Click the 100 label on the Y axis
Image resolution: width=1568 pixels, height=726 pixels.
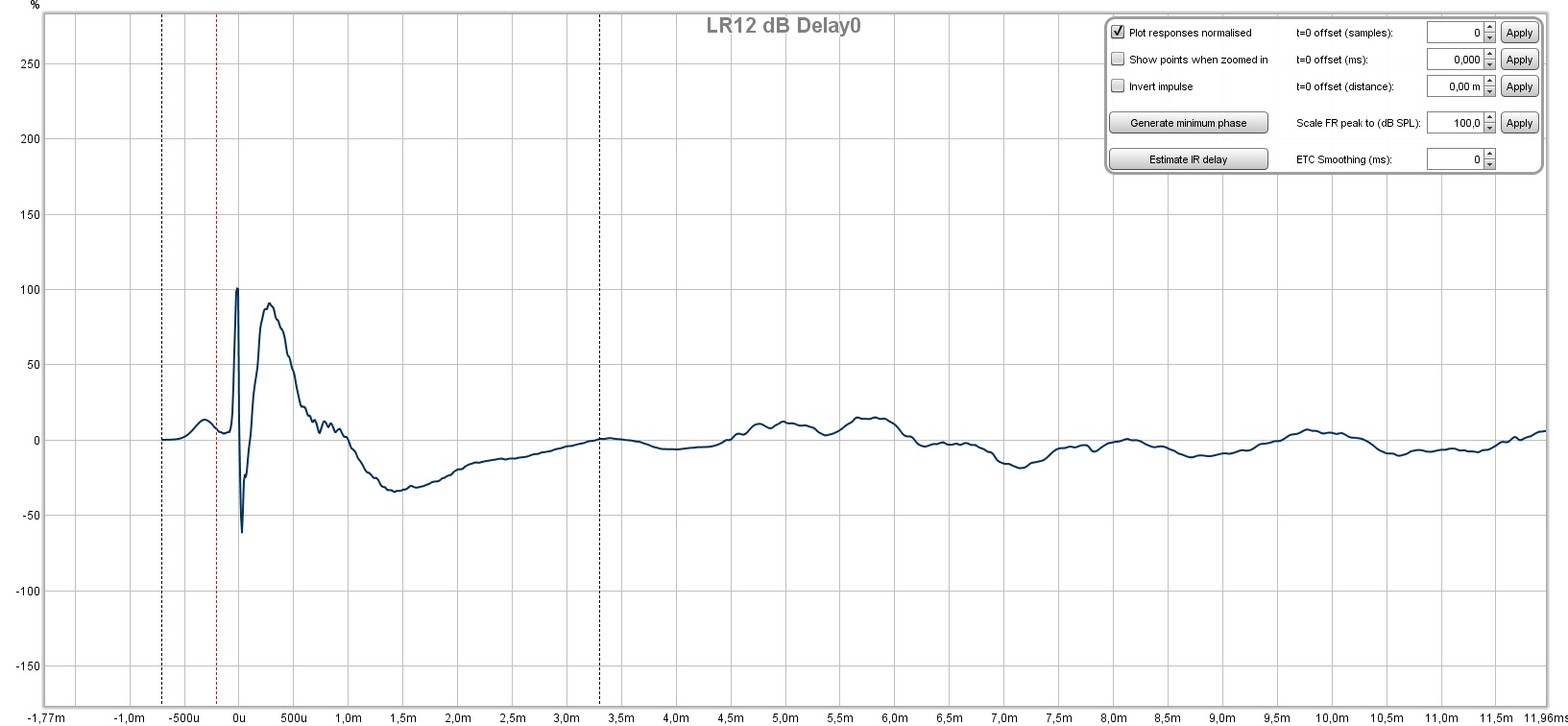click(31, 289)
